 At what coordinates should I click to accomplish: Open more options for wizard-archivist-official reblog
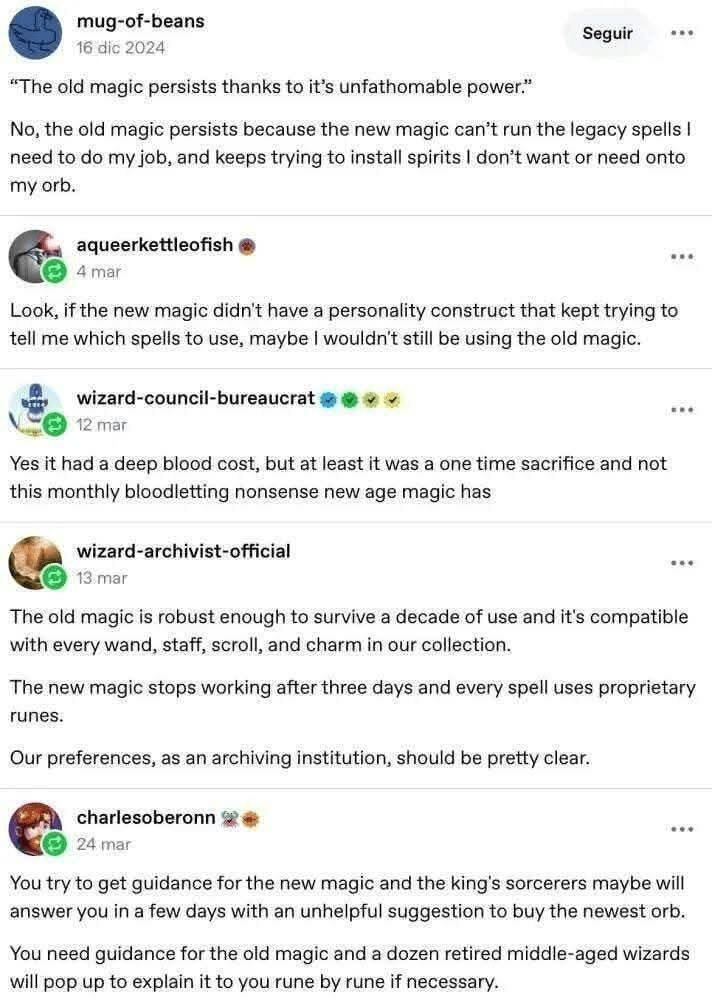(x=682, y=563)
